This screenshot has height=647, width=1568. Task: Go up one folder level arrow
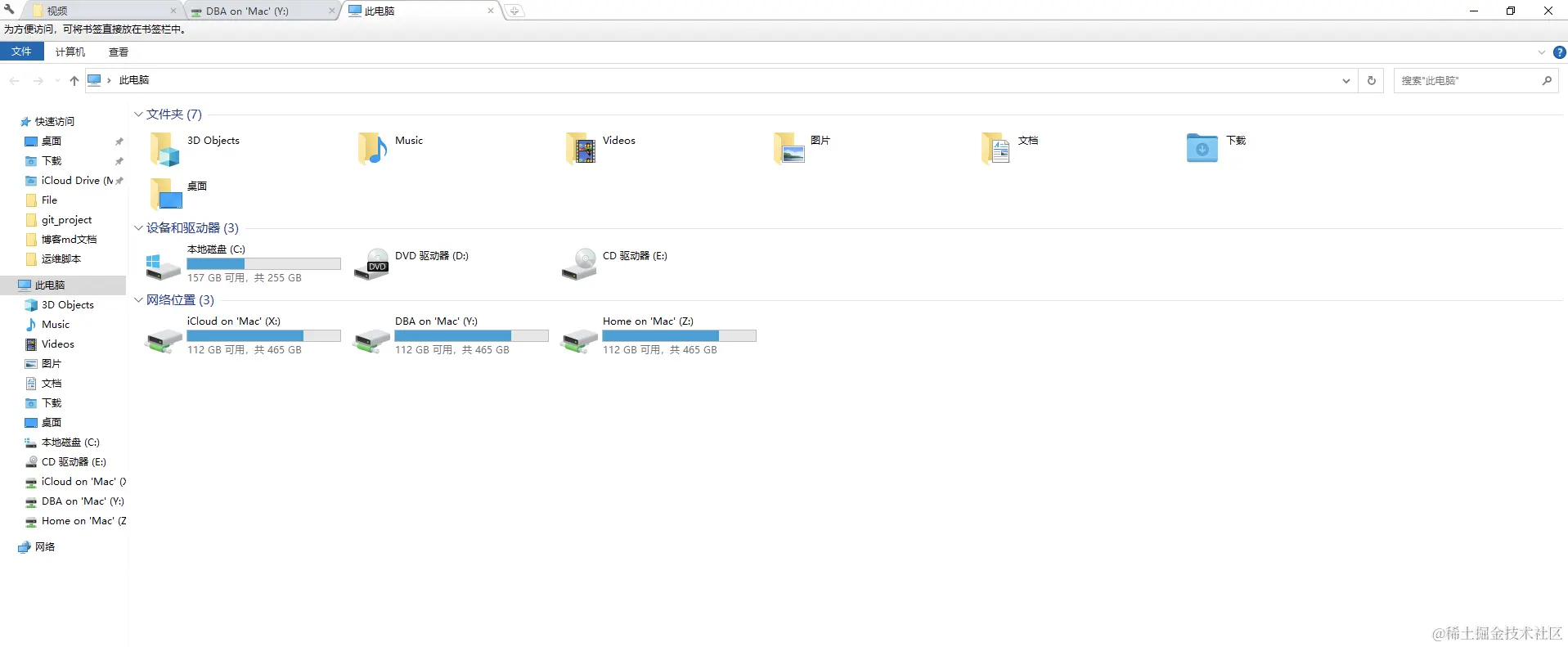point(74,80)
